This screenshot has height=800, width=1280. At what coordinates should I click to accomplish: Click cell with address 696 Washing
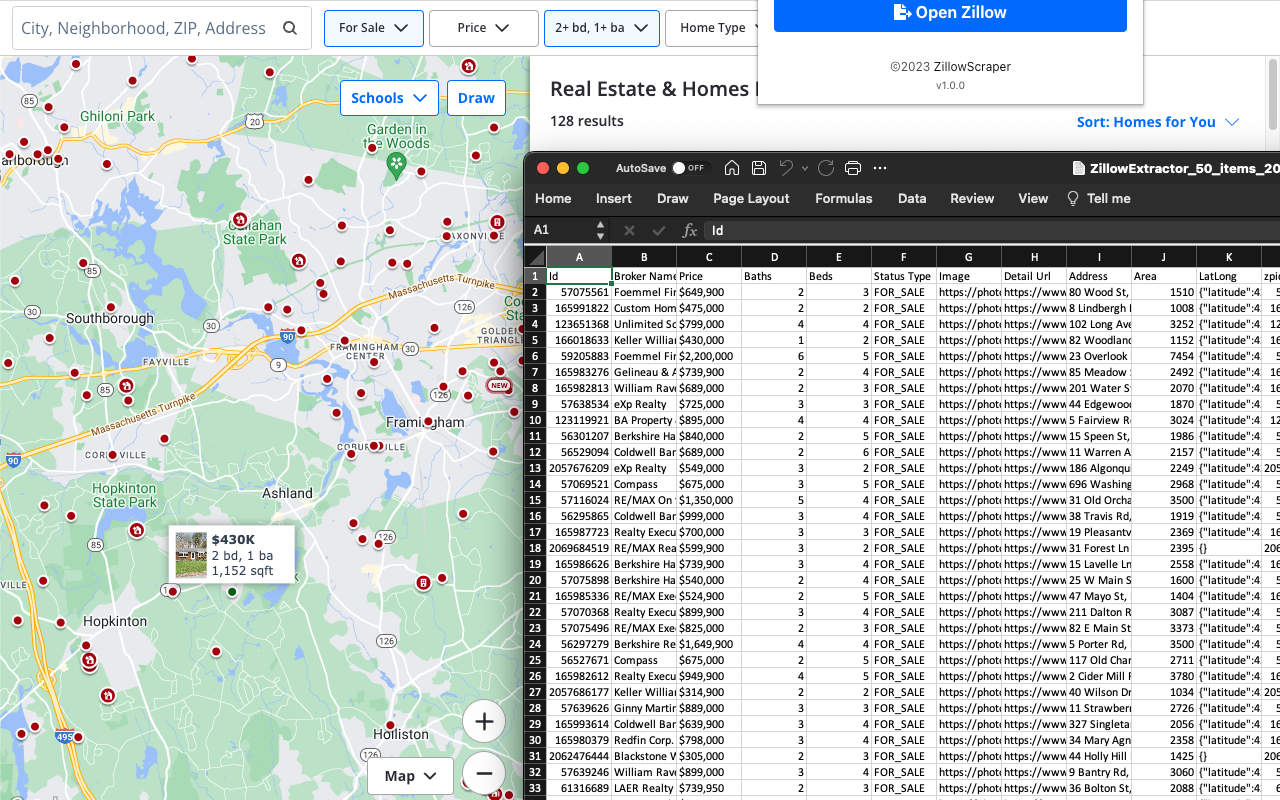pos(1099,484)
